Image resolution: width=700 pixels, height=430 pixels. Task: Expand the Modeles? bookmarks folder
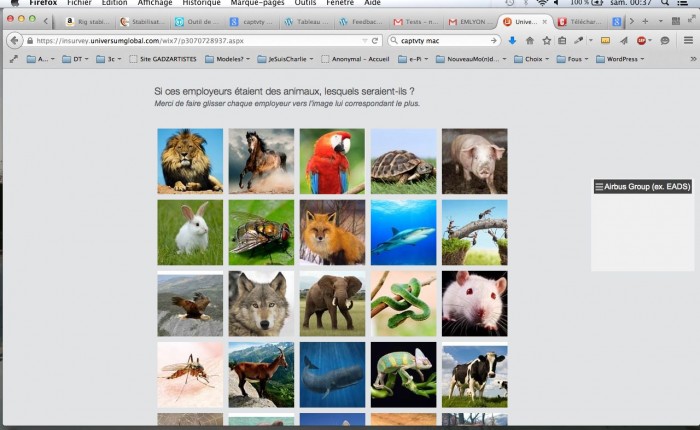coord(227,59)
